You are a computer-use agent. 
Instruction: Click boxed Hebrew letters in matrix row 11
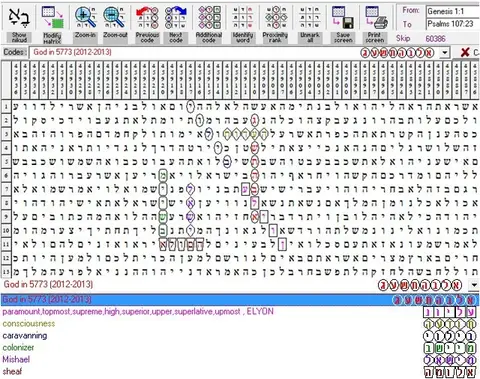pos(182,244)
